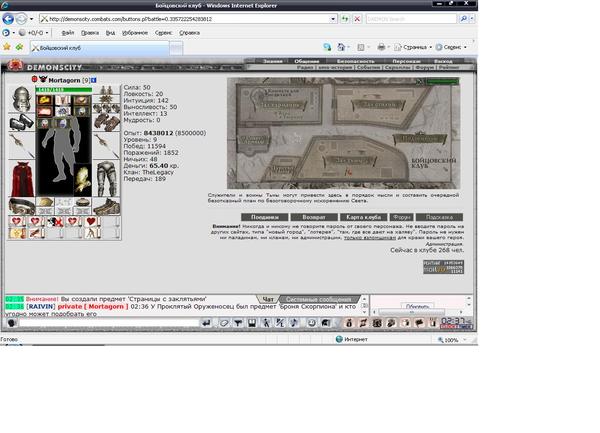This screenshot has height=433, width=600.
Task: Open the Общение top menu
Action: (307, 61)
